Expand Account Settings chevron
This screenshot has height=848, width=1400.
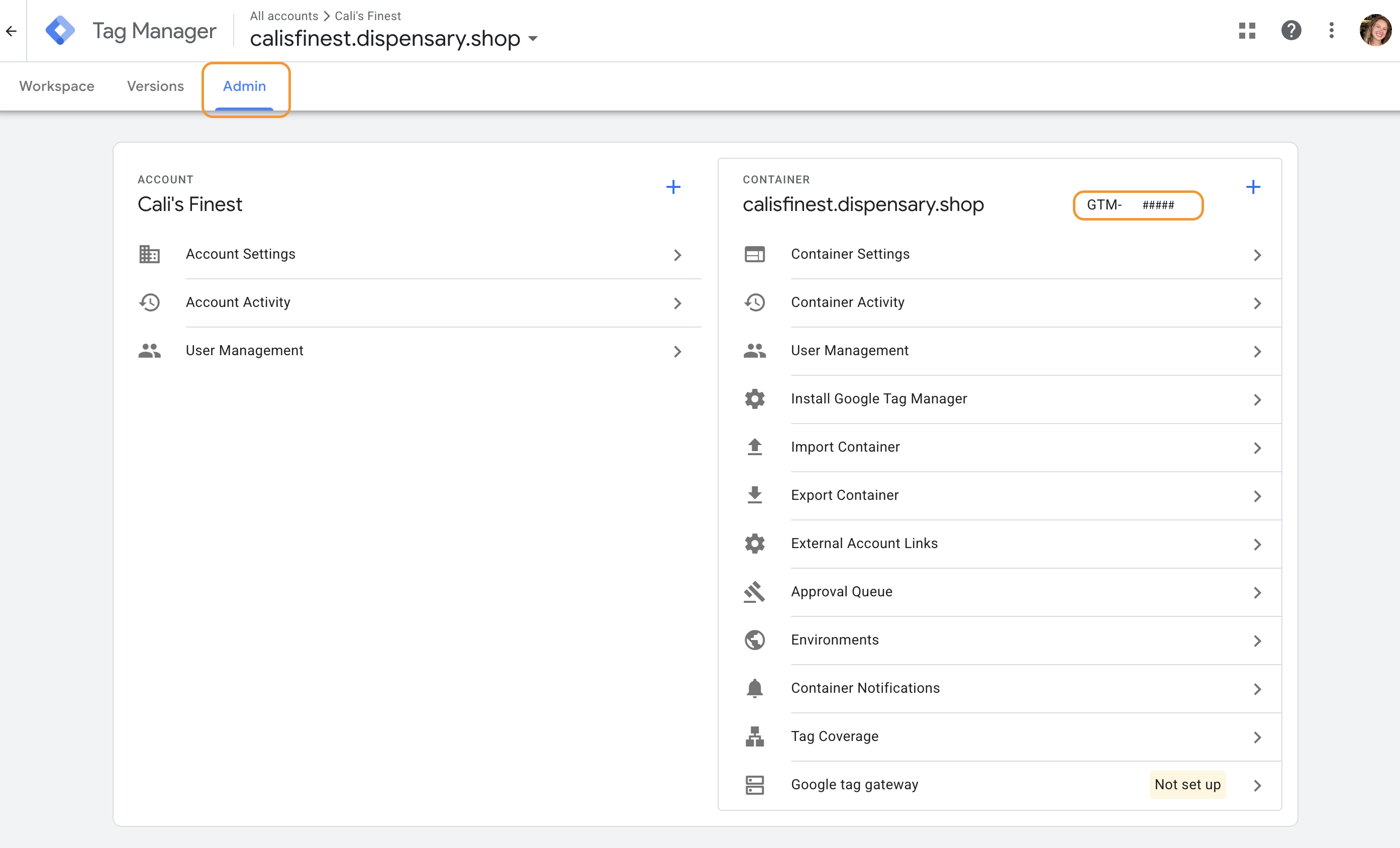tap(677, 255)
